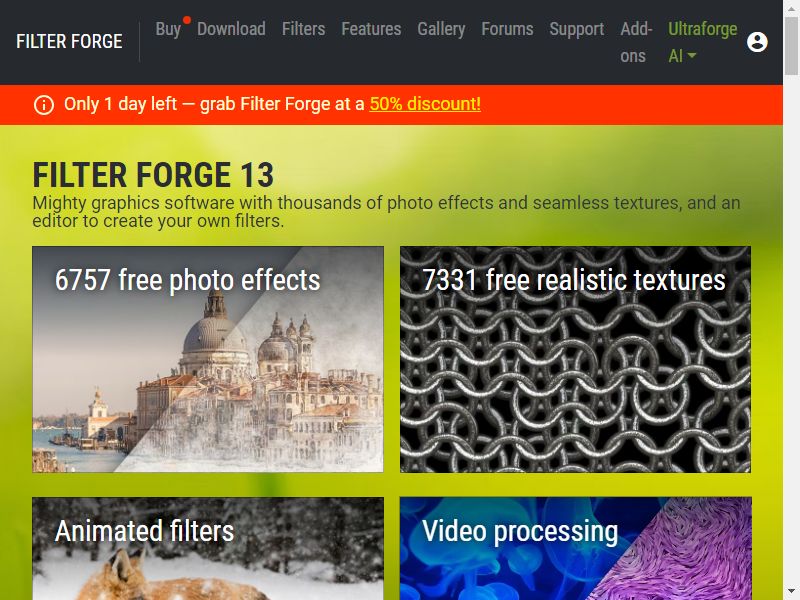800x600 pixels.
Task: Open the Support page
Action: (577, 29)
